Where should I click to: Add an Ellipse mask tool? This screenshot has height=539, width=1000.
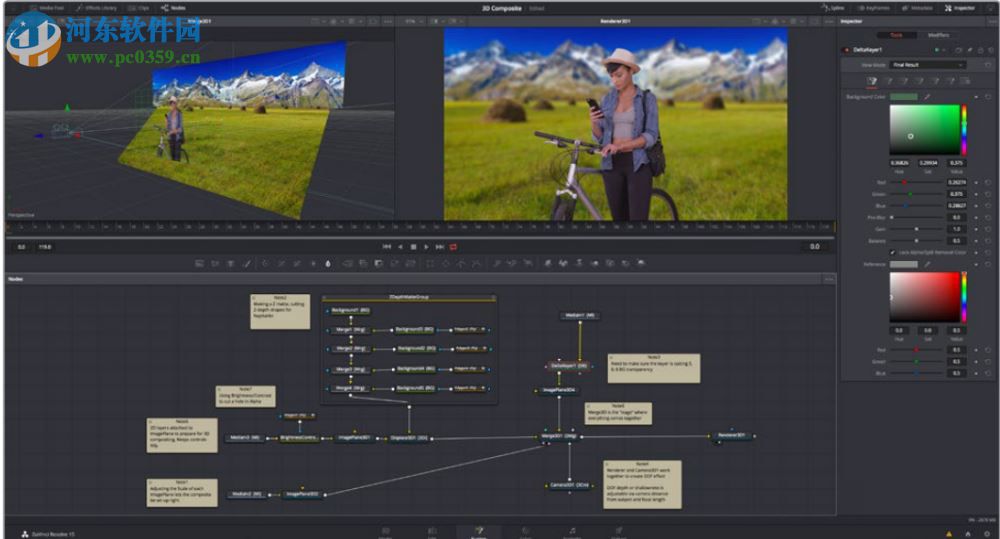pos(445,263)
